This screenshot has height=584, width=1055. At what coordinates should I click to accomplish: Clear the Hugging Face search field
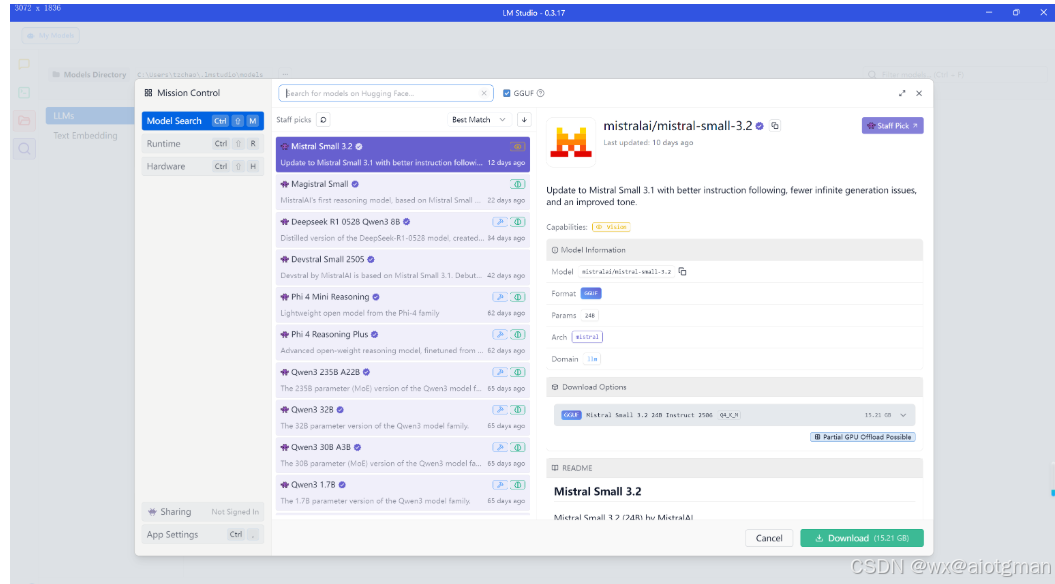(484, 94)
